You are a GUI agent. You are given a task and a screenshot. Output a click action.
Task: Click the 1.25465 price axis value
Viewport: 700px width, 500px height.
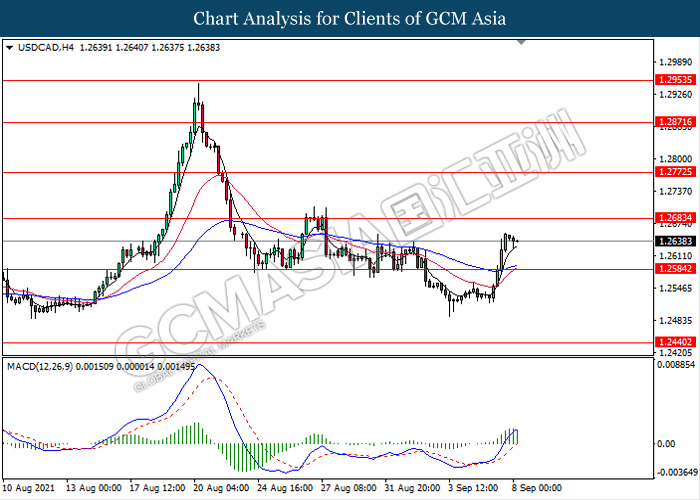click(676, 288)
